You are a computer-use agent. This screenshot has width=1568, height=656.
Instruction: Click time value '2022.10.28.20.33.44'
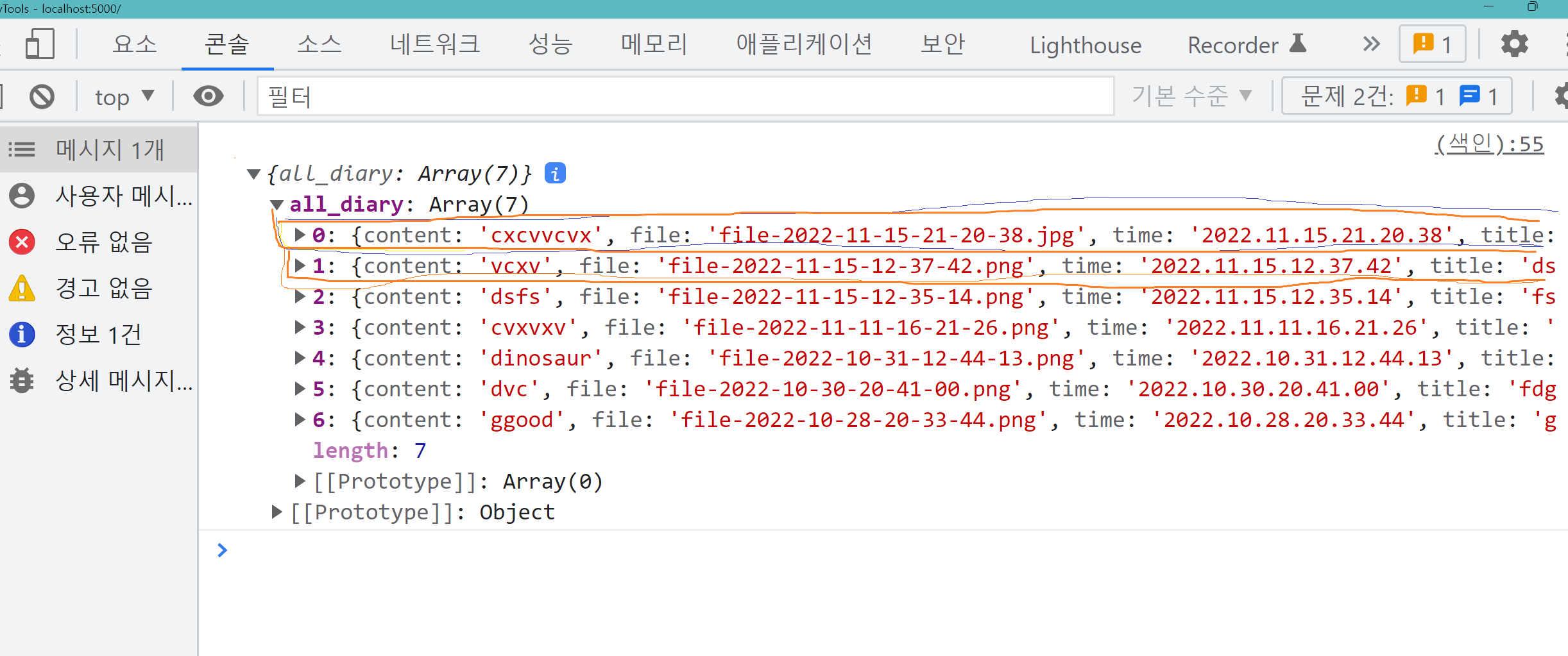(1284, 419)
